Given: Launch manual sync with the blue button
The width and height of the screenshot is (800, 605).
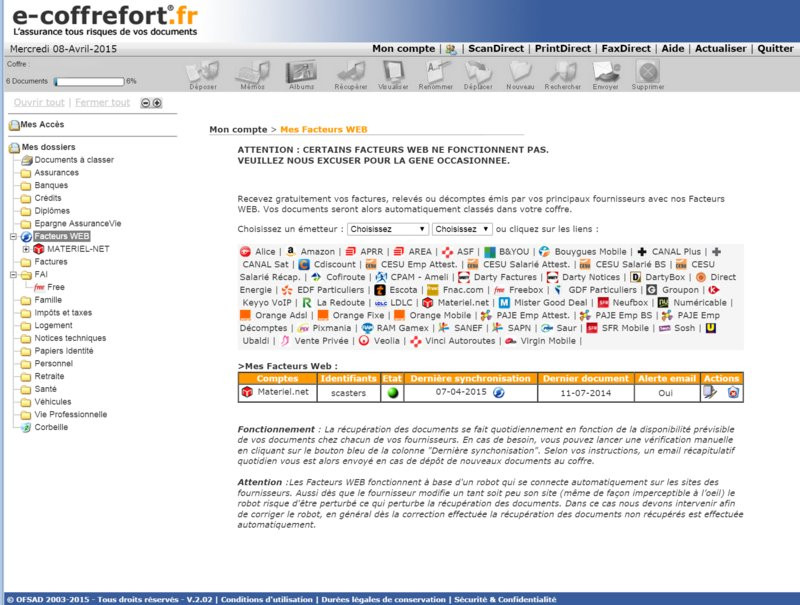Looking at the screenshot, I should coord(499,392).
